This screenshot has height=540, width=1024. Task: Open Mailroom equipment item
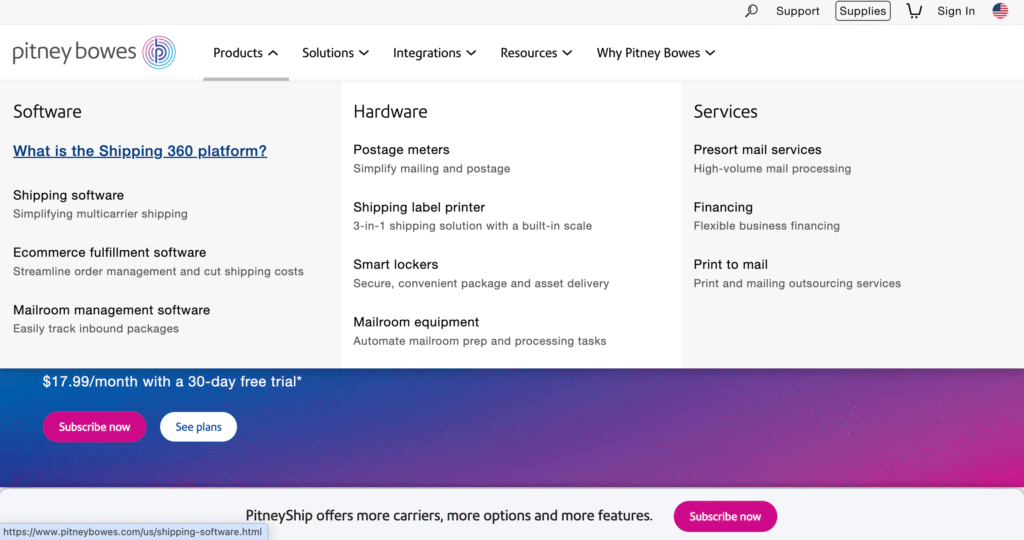coord(416,322)
